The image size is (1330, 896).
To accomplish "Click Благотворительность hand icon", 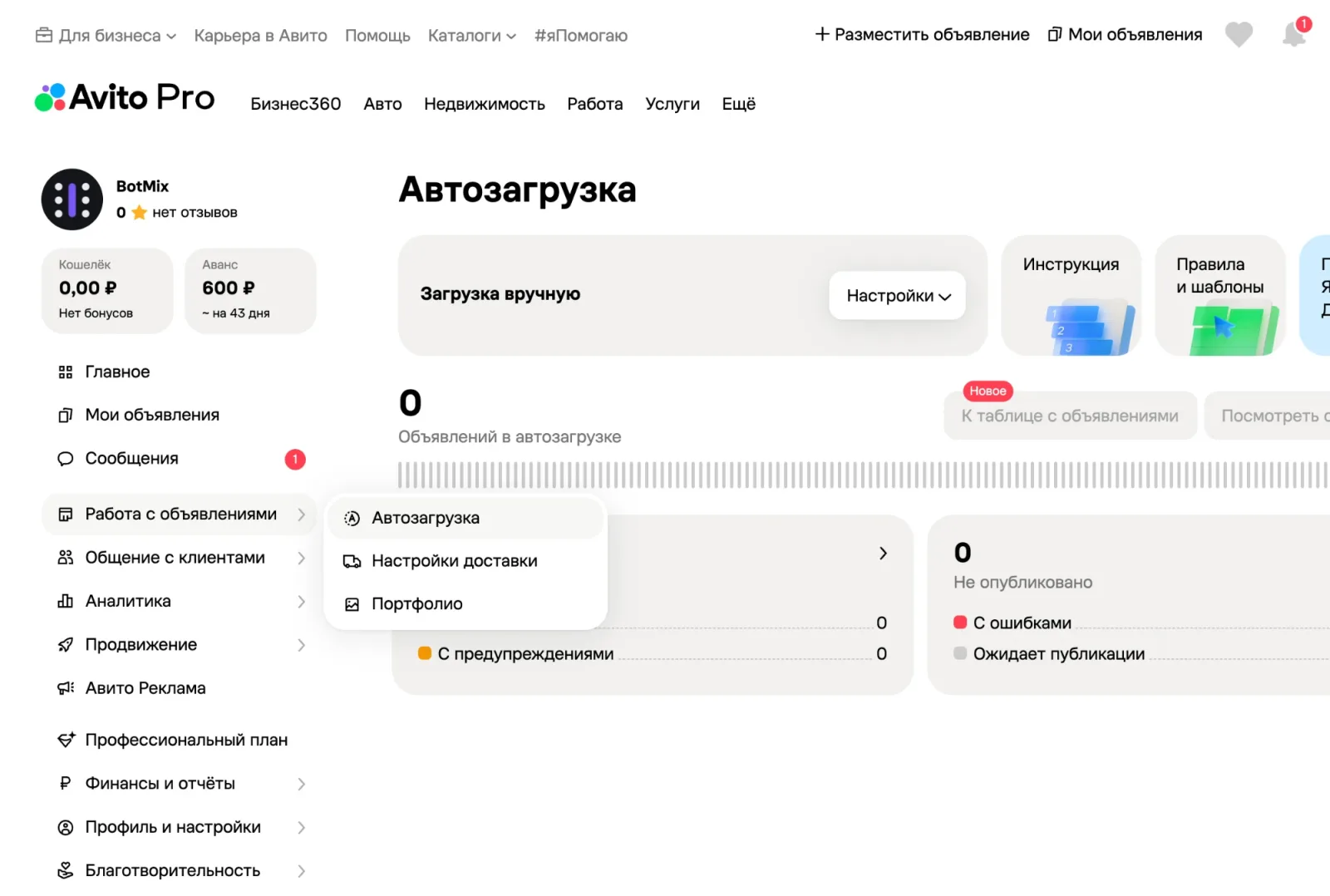I will (x=66, y=870).
